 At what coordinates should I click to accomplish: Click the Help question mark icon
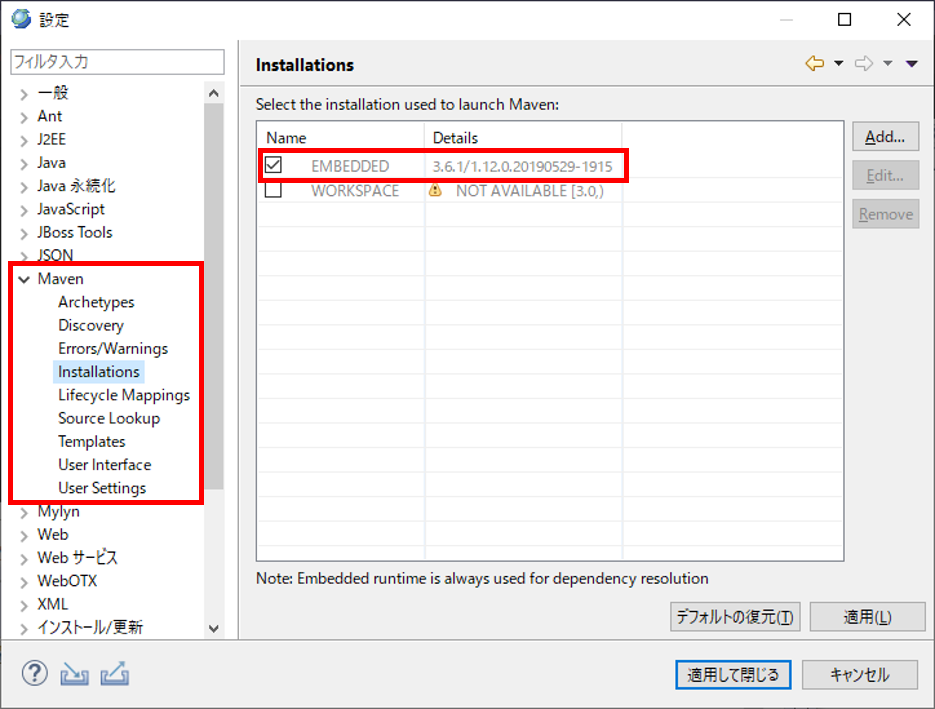[x=34, y=673]
